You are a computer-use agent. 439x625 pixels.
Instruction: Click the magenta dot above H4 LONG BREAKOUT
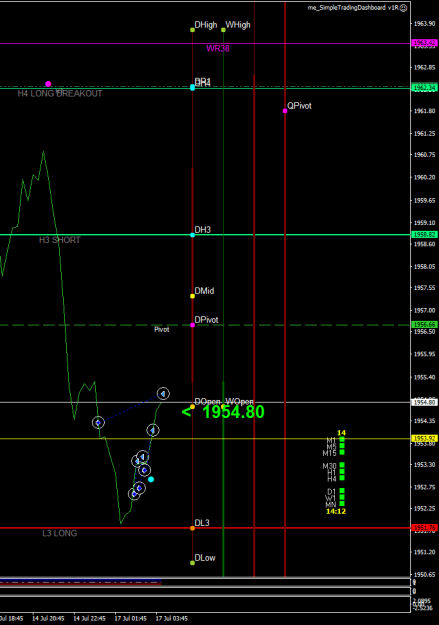click(48, 84)
